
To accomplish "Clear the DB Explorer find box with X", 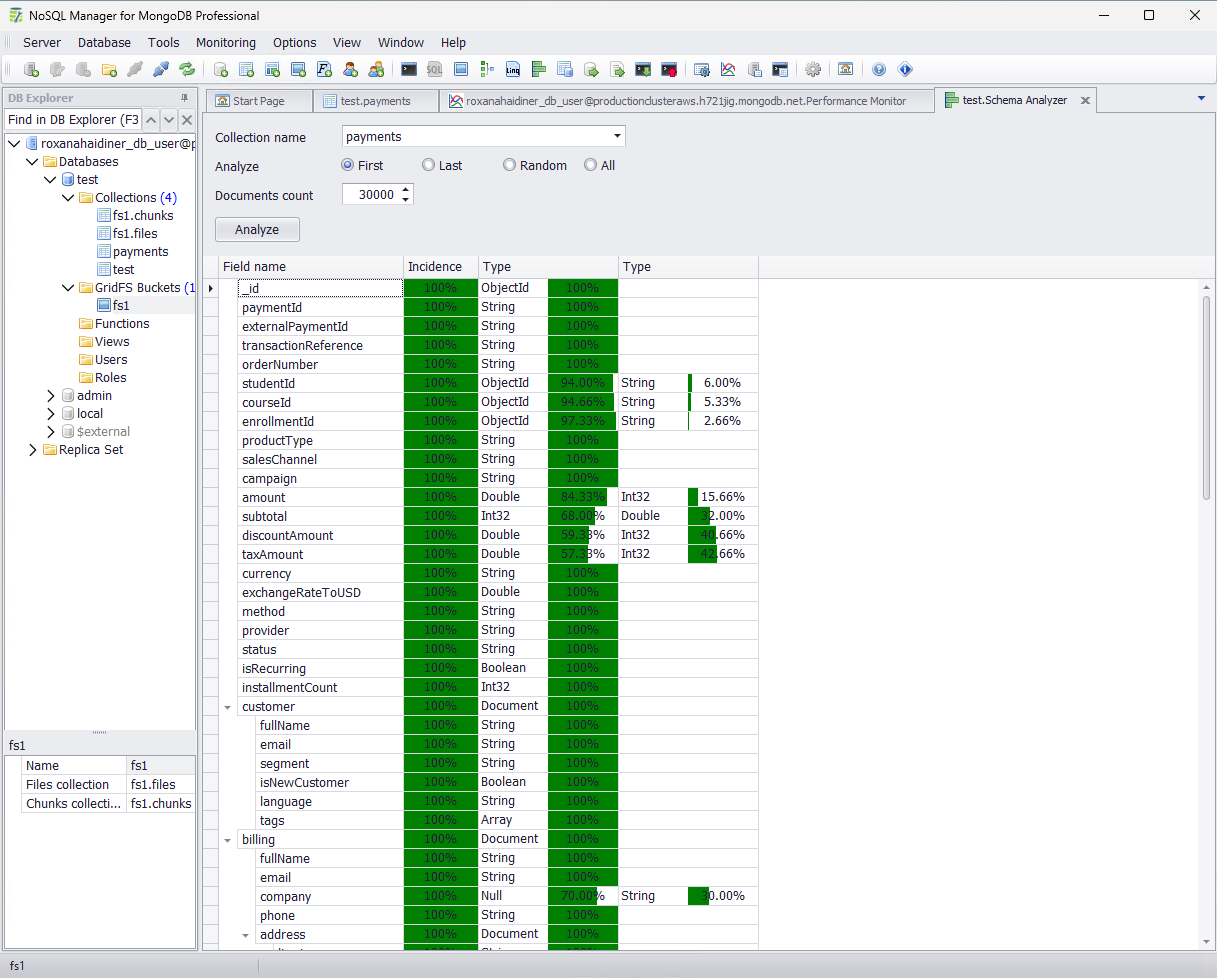I will pyautogui.click(x=187, y=119).
